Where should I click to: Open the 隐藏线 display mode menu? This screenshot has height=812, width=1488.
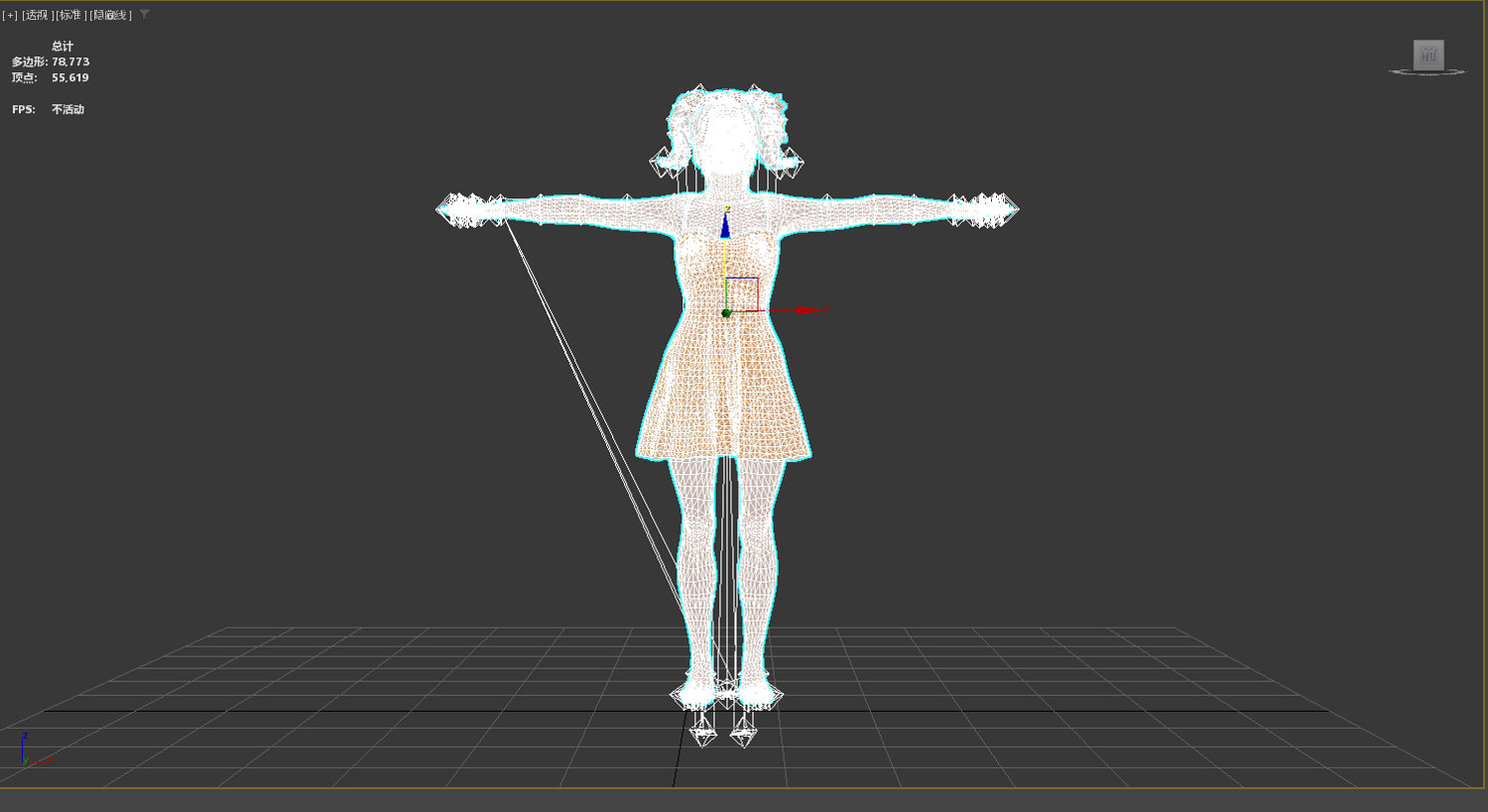pos(110,15)
